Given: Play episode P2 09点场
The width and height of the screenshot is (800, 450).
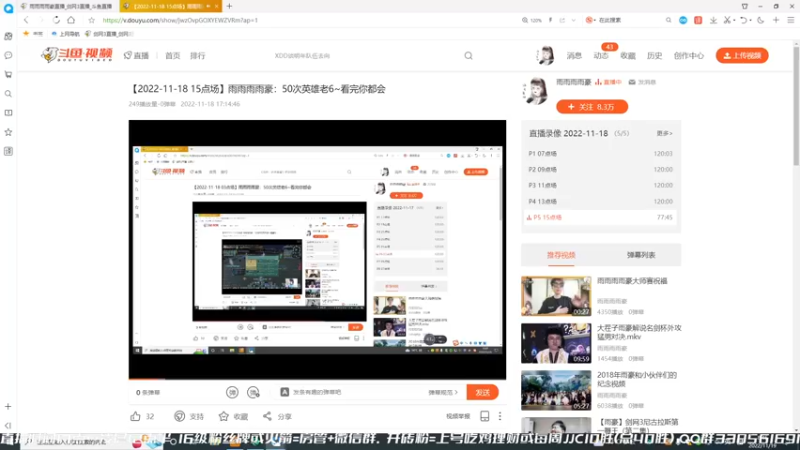Looking at the screenshot, I should coord(601,169).
